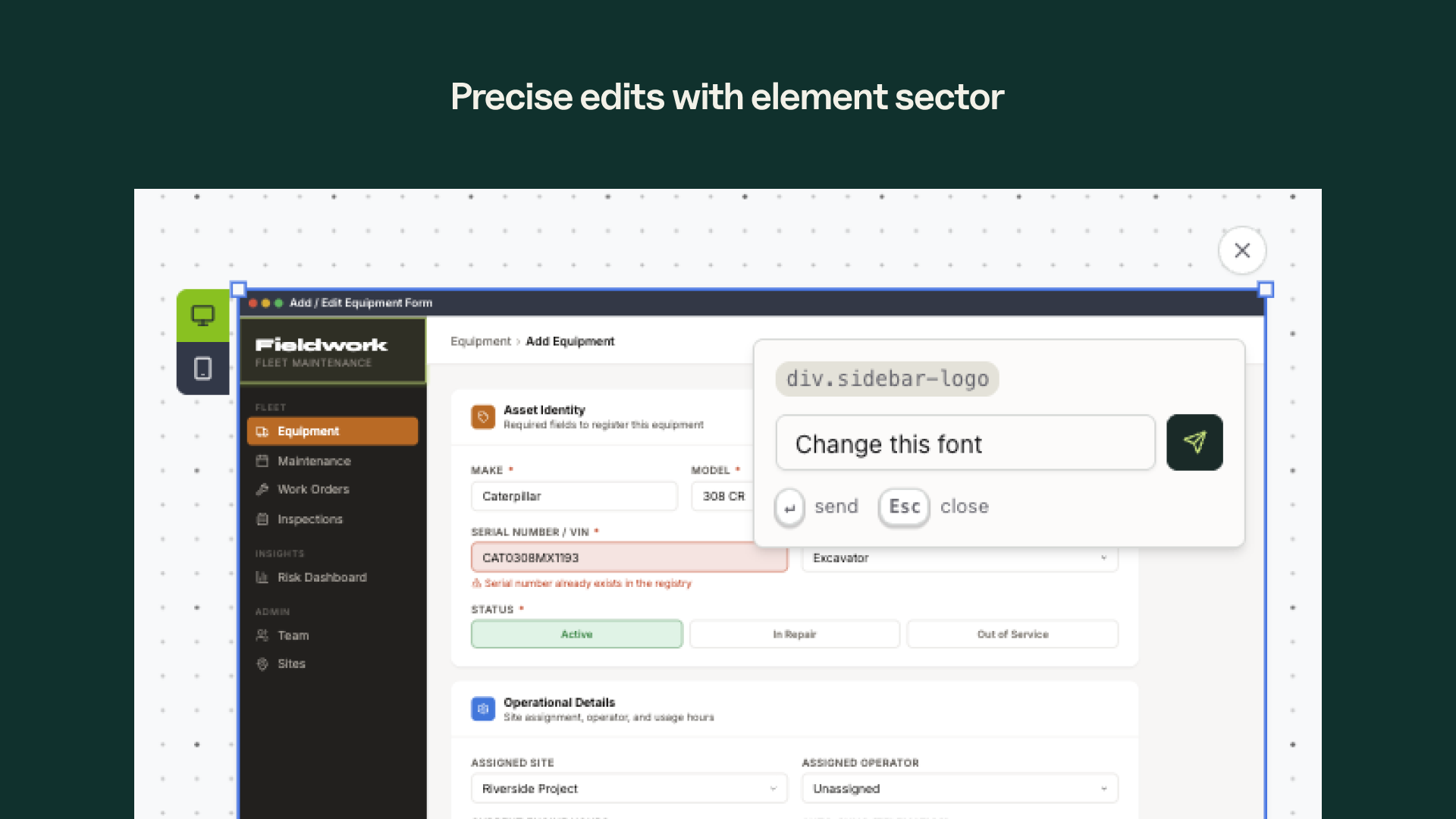Select the Out of Service status option

(x=1012, y=634)
